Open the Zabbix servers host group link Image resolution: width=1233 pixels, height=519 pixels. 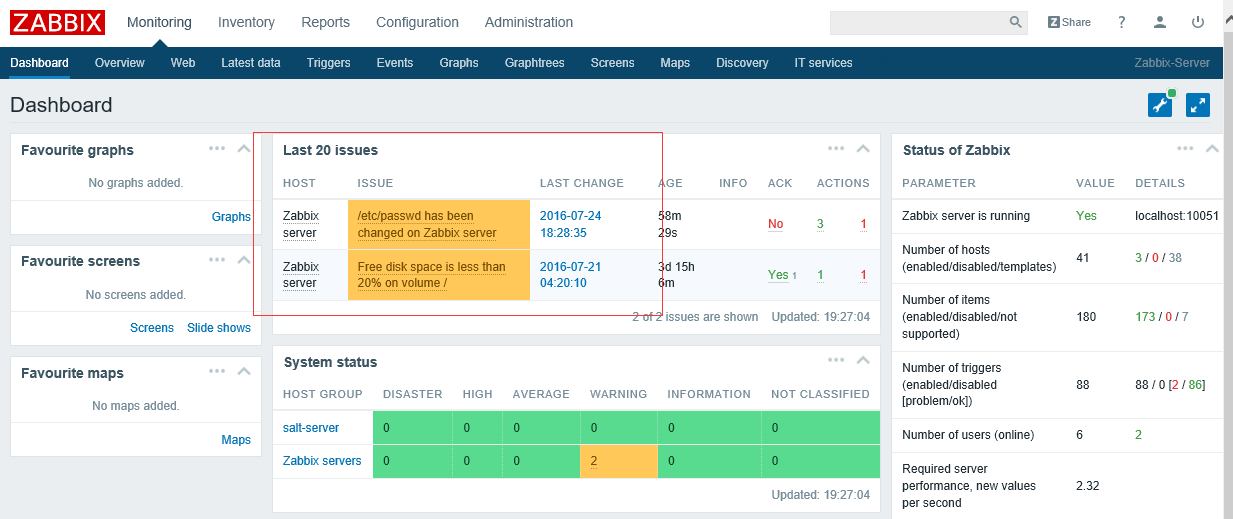point(322,461)
